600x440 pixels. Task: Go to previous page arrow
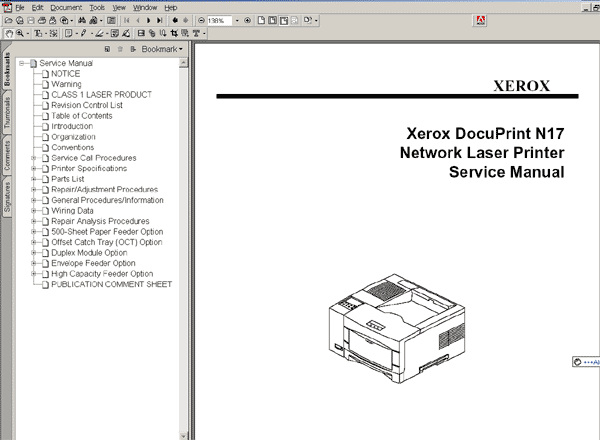tap(138, 20)
